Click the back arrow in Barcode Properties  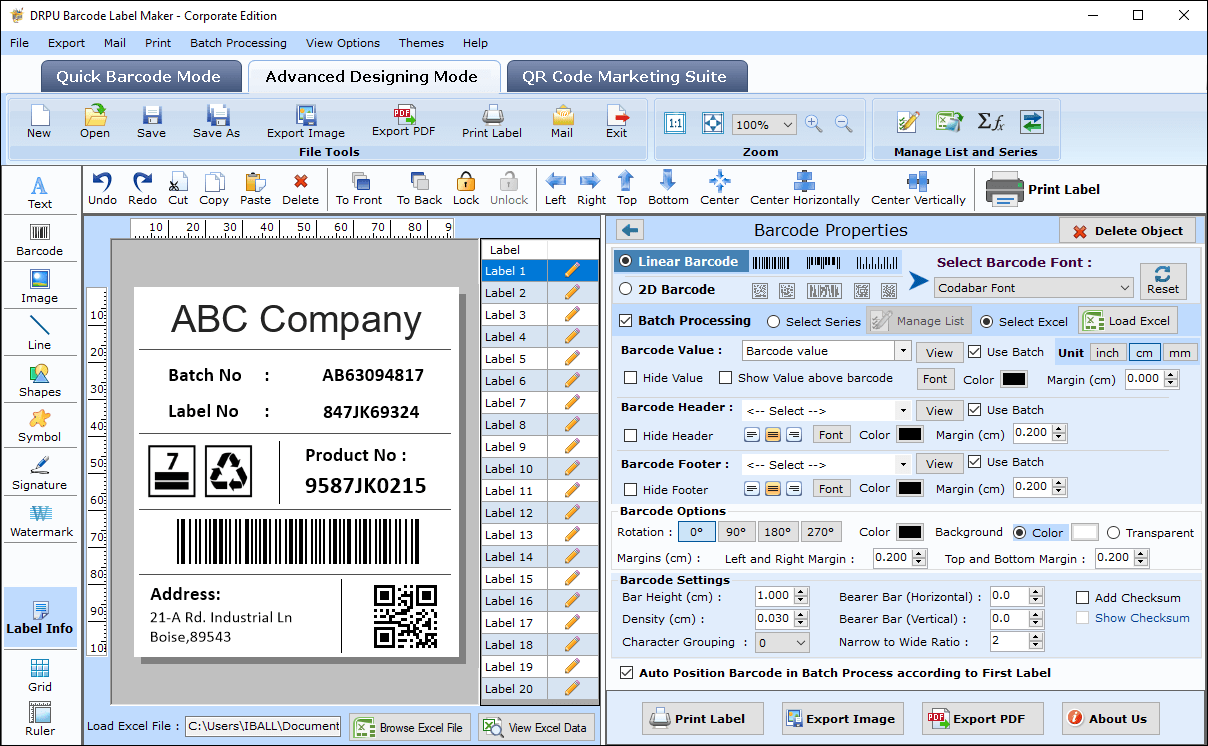click(x=630, y=230)
